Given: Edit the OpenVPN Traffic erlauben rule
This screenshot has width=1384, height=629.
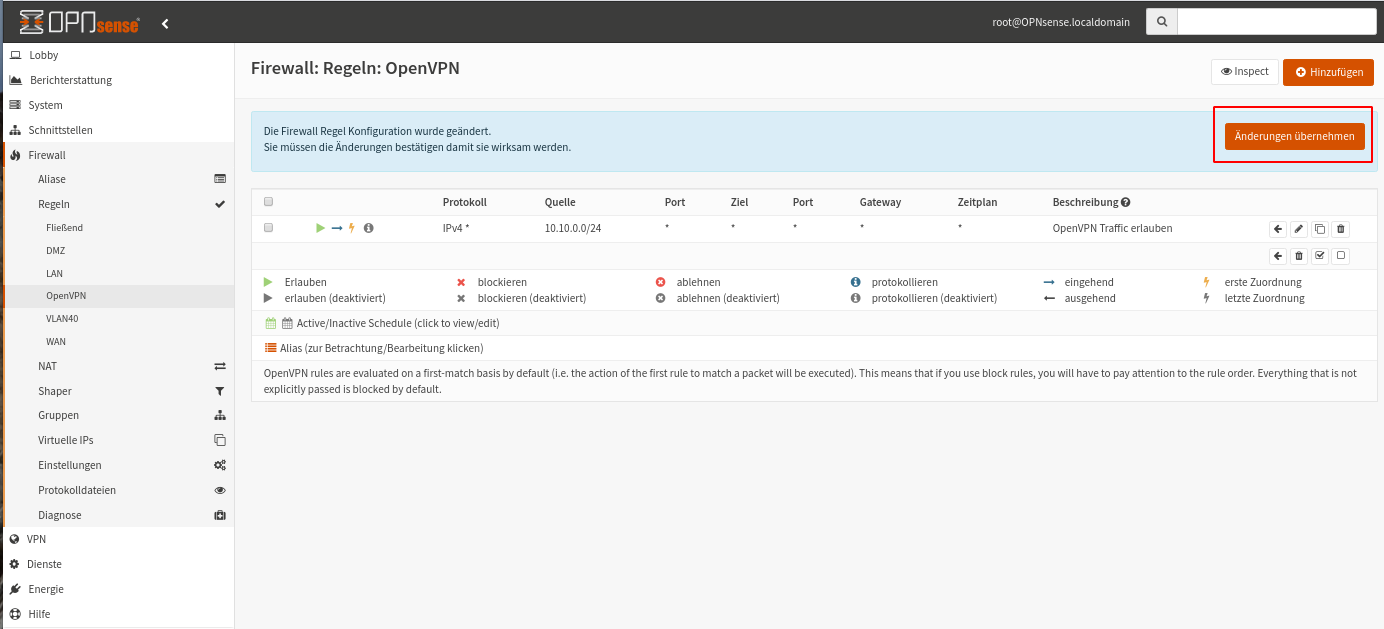Looking at the screenshot, I should [x=1299, y=229].
